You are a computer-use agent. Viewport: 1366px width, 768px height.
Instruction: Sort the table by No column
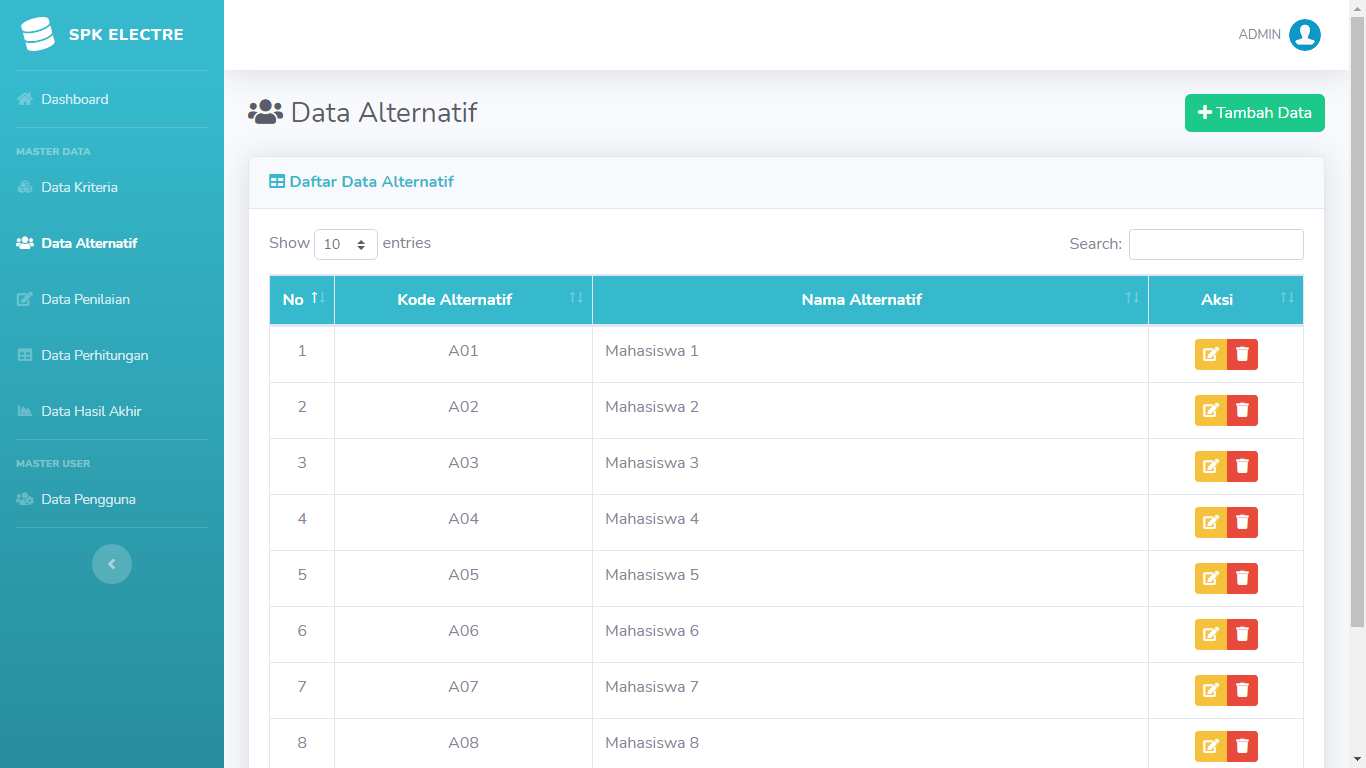302,300
